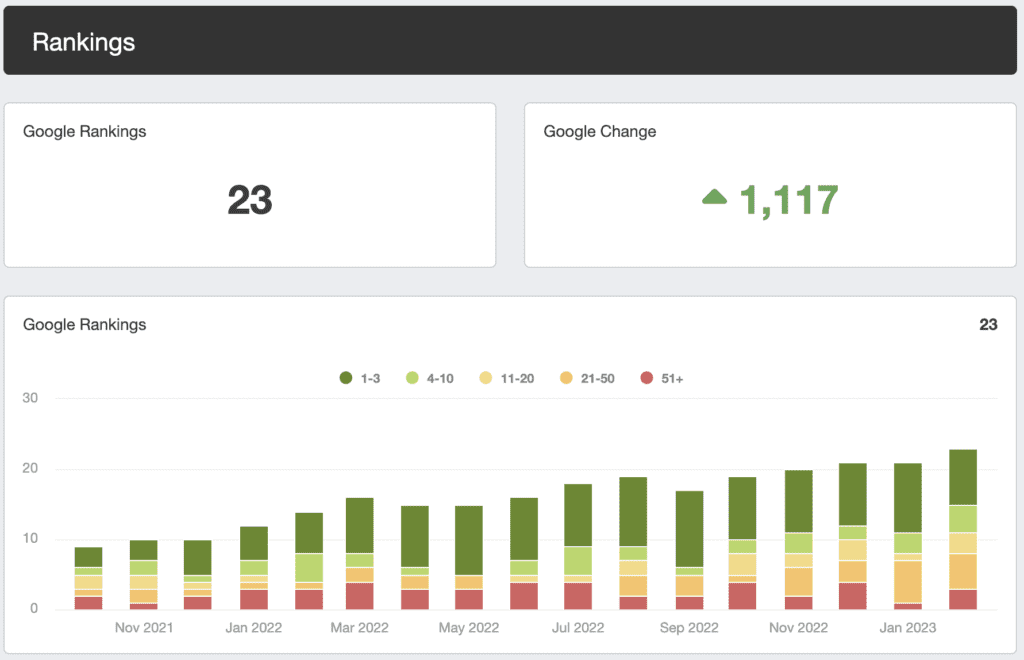Click the last, tallest bar in chart
The height and width of the screenshot is (660, 1024).
963,529
